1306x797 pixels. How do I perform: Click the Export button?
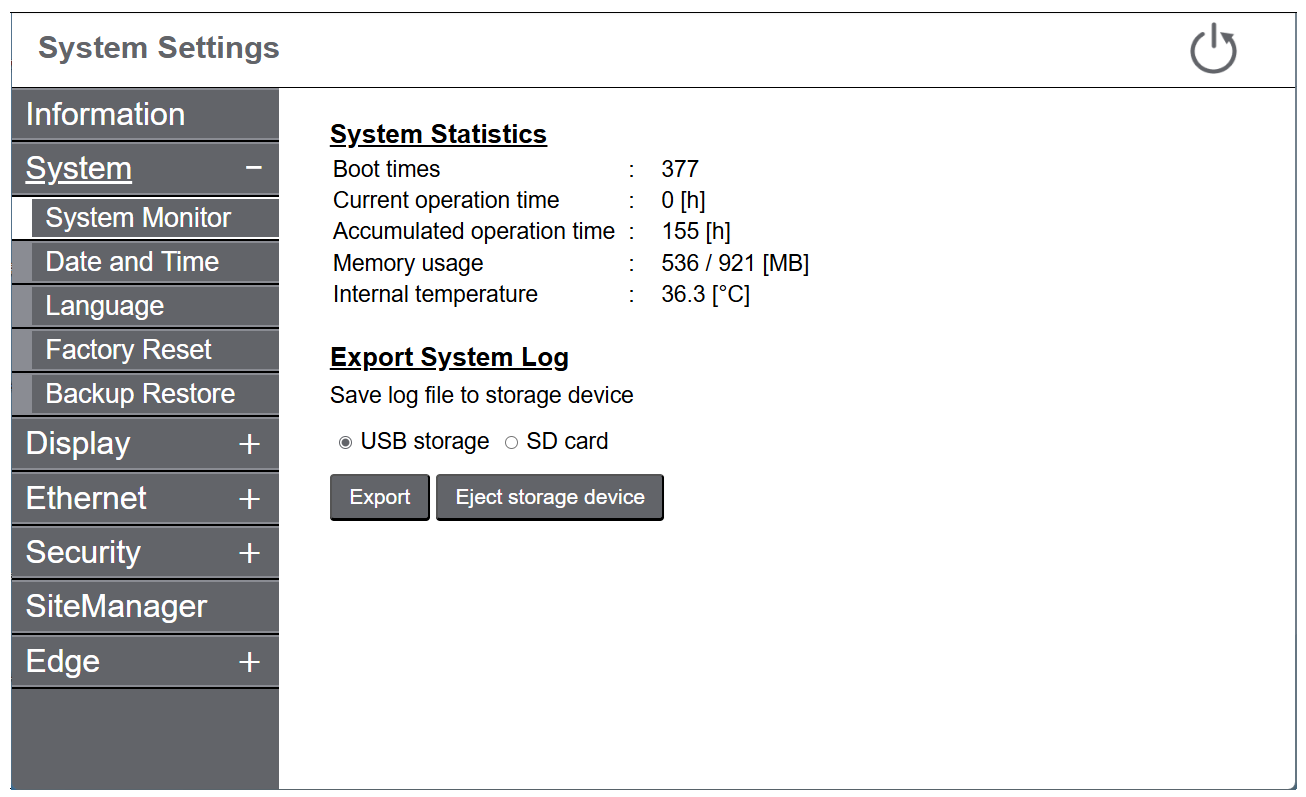coord(379,496)
